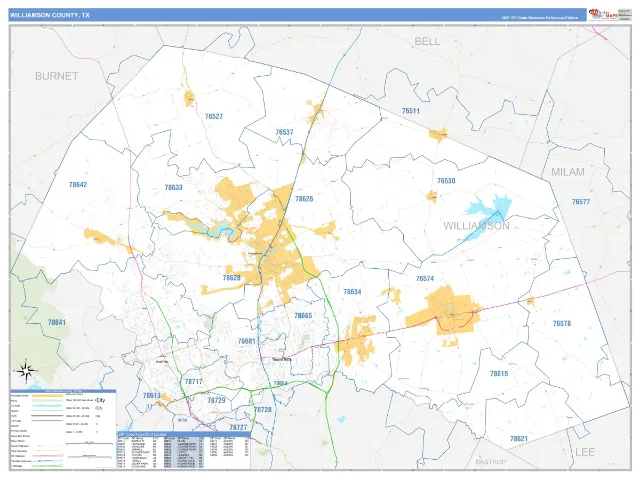The width and height of the screenshot is (640, 480).
Task: Click ZIP code 78633 label
Action: (173, 187)
